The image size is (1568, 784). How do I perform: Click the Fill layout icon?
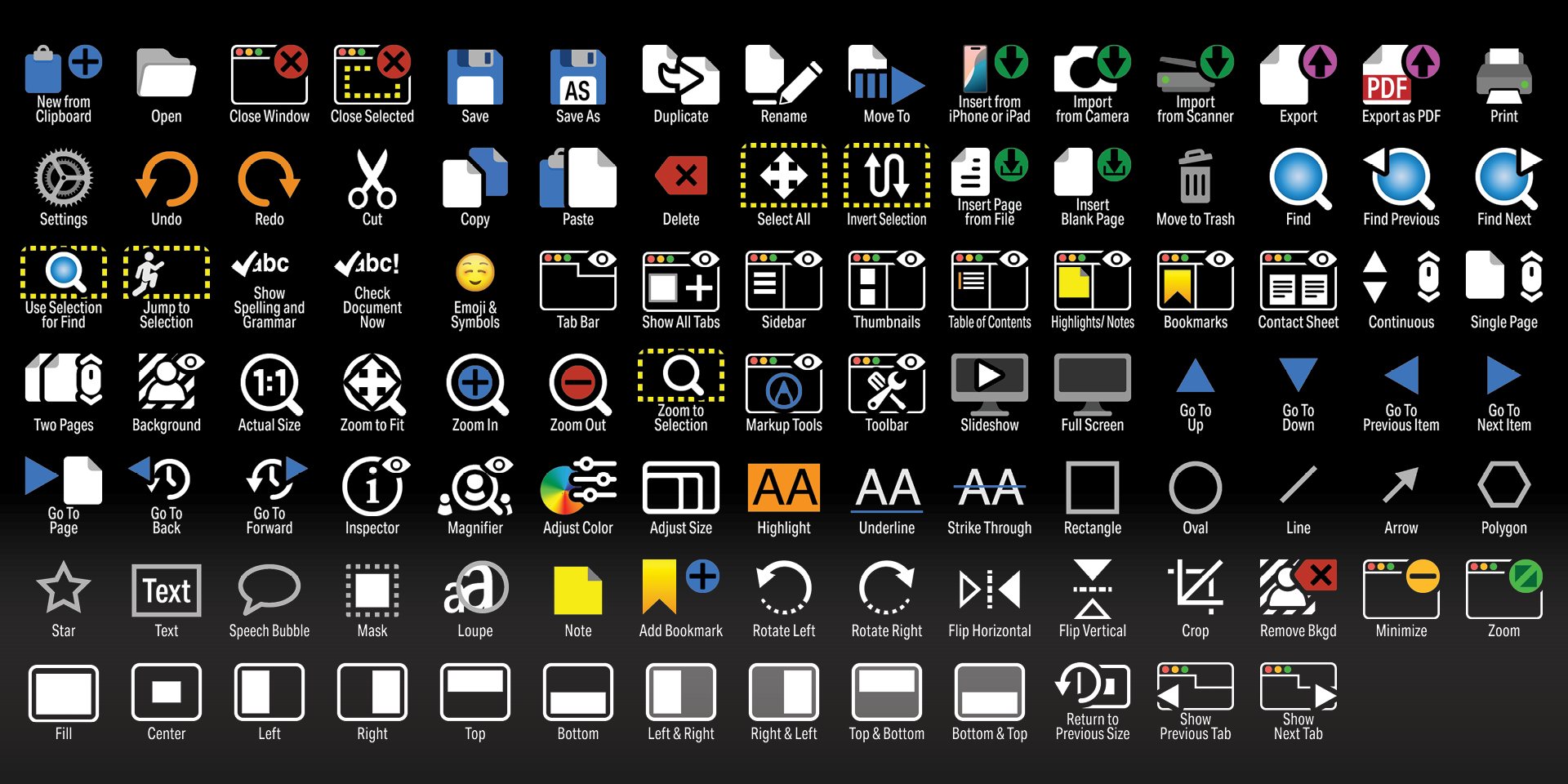point(64,693)
